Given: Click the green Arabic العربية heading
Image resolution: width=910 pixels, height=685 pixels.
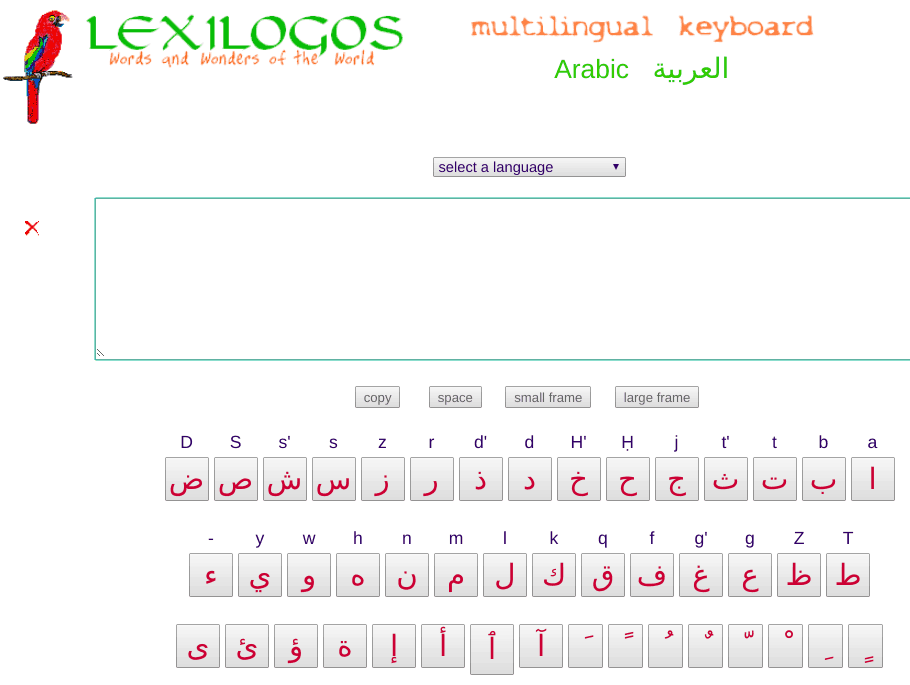Looking at the screenshot, I should pos(641,70).
